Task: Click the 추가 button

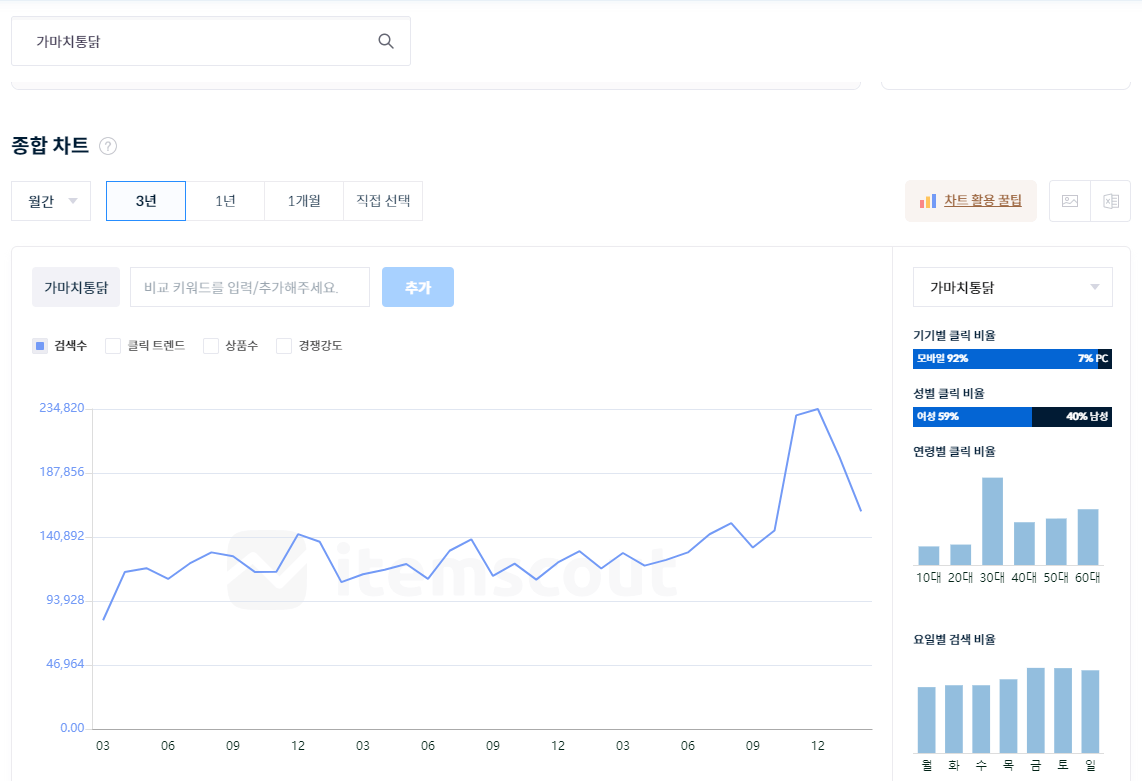Action: tap(418, 287)
